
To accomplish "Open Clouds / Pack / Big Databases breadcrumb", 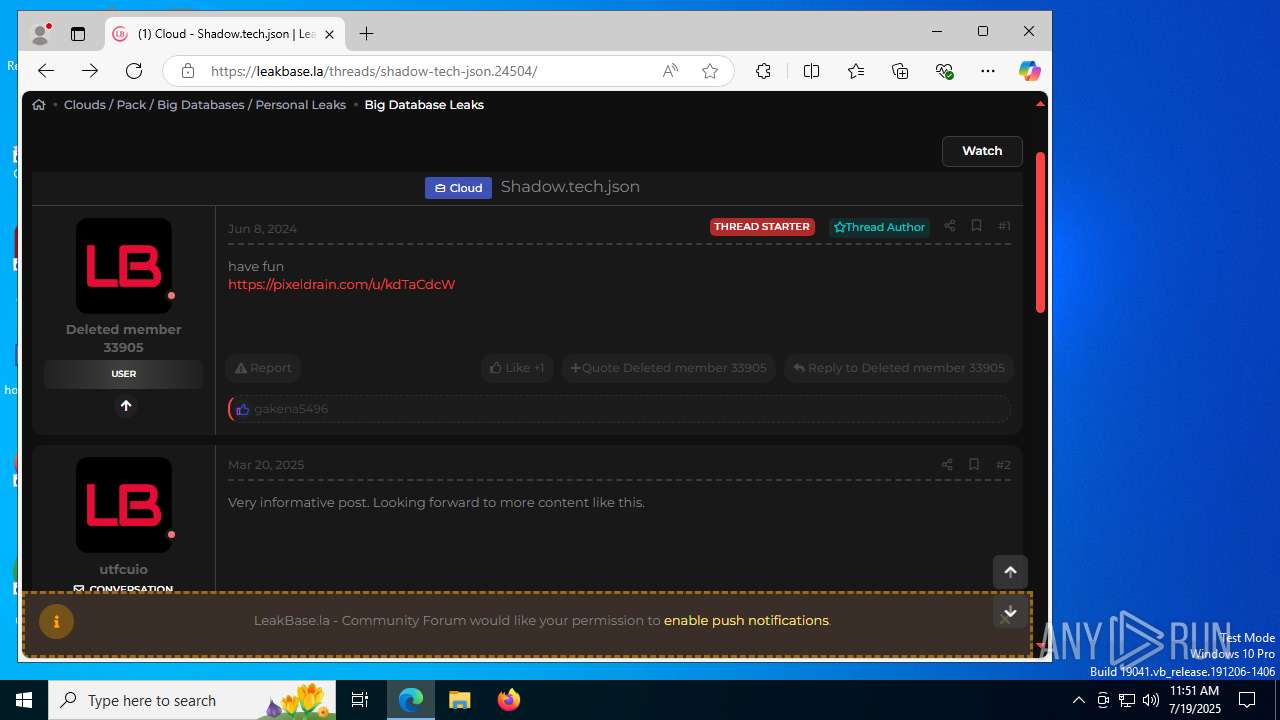I will [x=205, y=104].
